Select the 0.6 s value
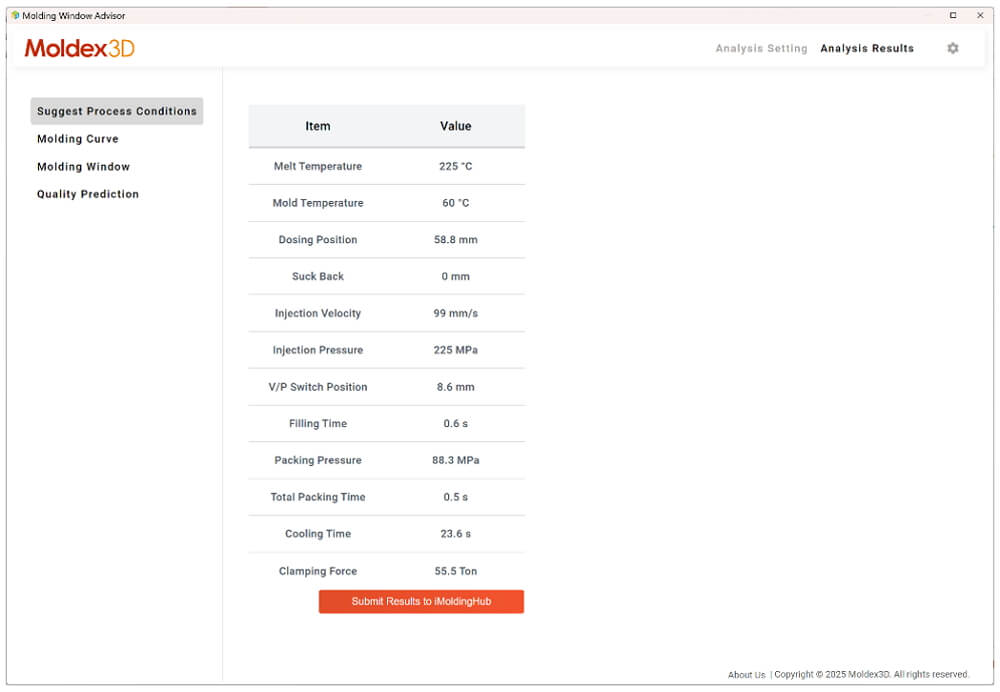Viewport: 1000px width, 692px height. tap(455, 423)
